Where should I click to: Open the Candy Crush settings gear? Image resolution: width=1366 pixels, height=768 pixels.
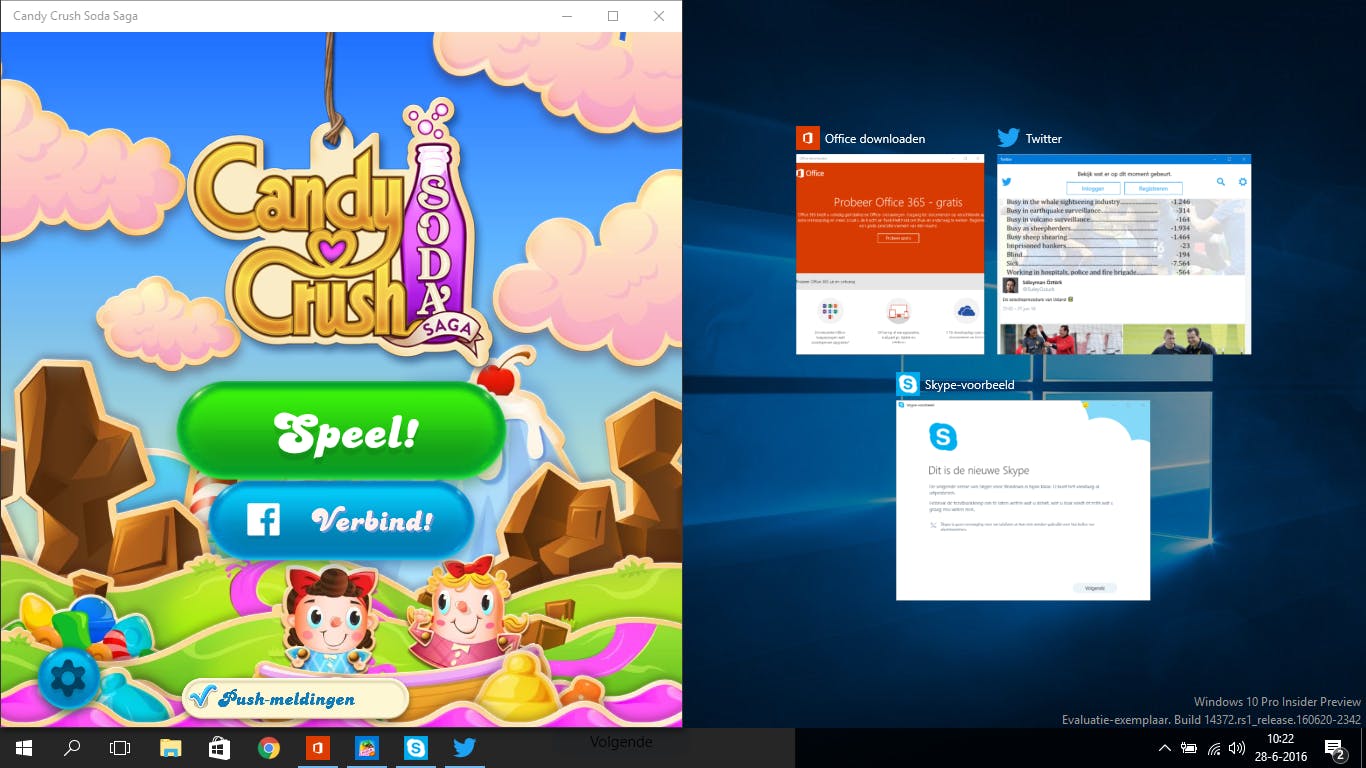click(x=68, y=679)
